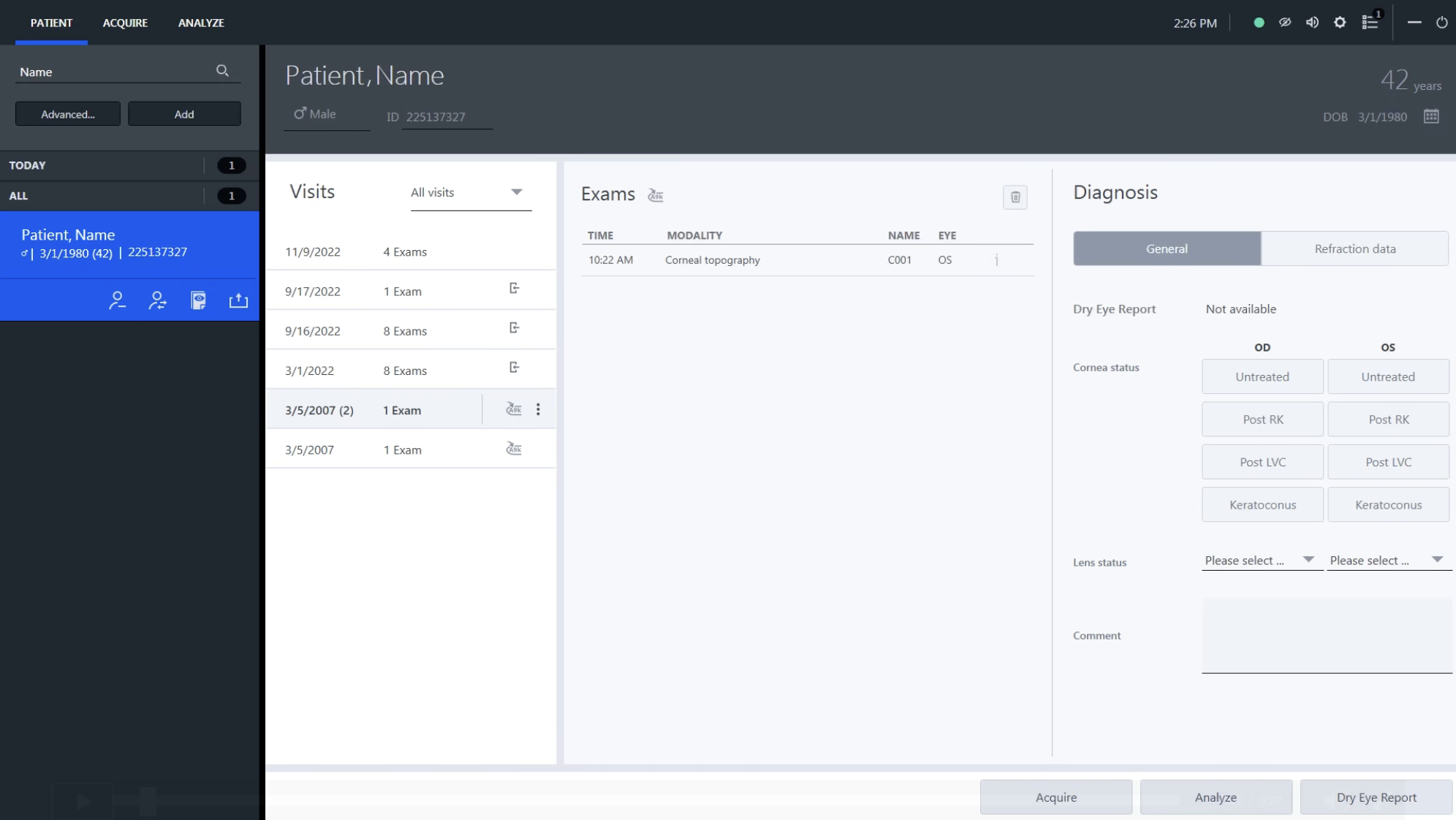Viewport: 1456px width, 820px height.
Task: Click the patient report eye icon
Action: (x=198, y=300)
